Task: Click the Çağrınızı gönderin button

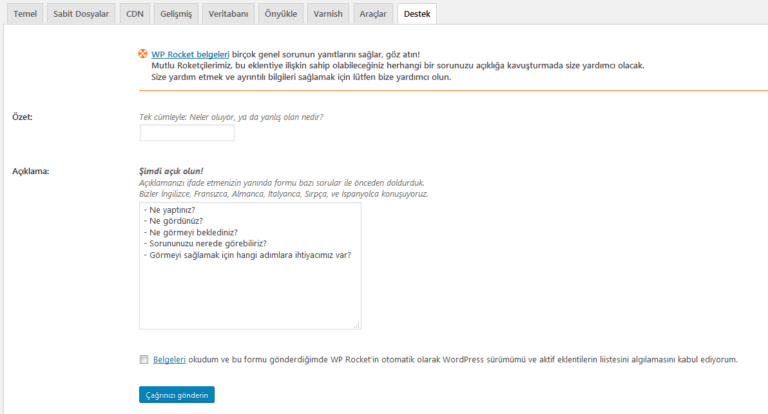Action: pos(177,395)
